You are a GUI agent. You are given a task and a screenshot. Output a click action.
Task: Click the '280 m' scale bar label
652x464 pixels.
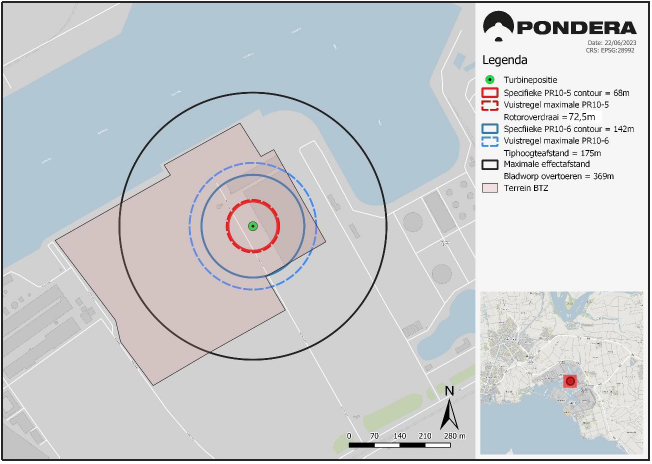pyautogui.click(x=454, y=436)
